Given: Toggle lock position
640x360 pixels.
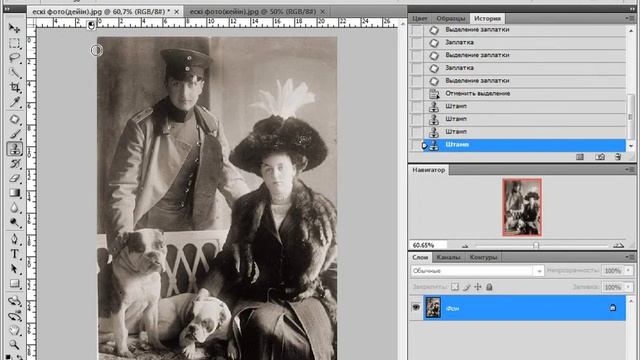Looking at the screenshot, I should [478, 287].
